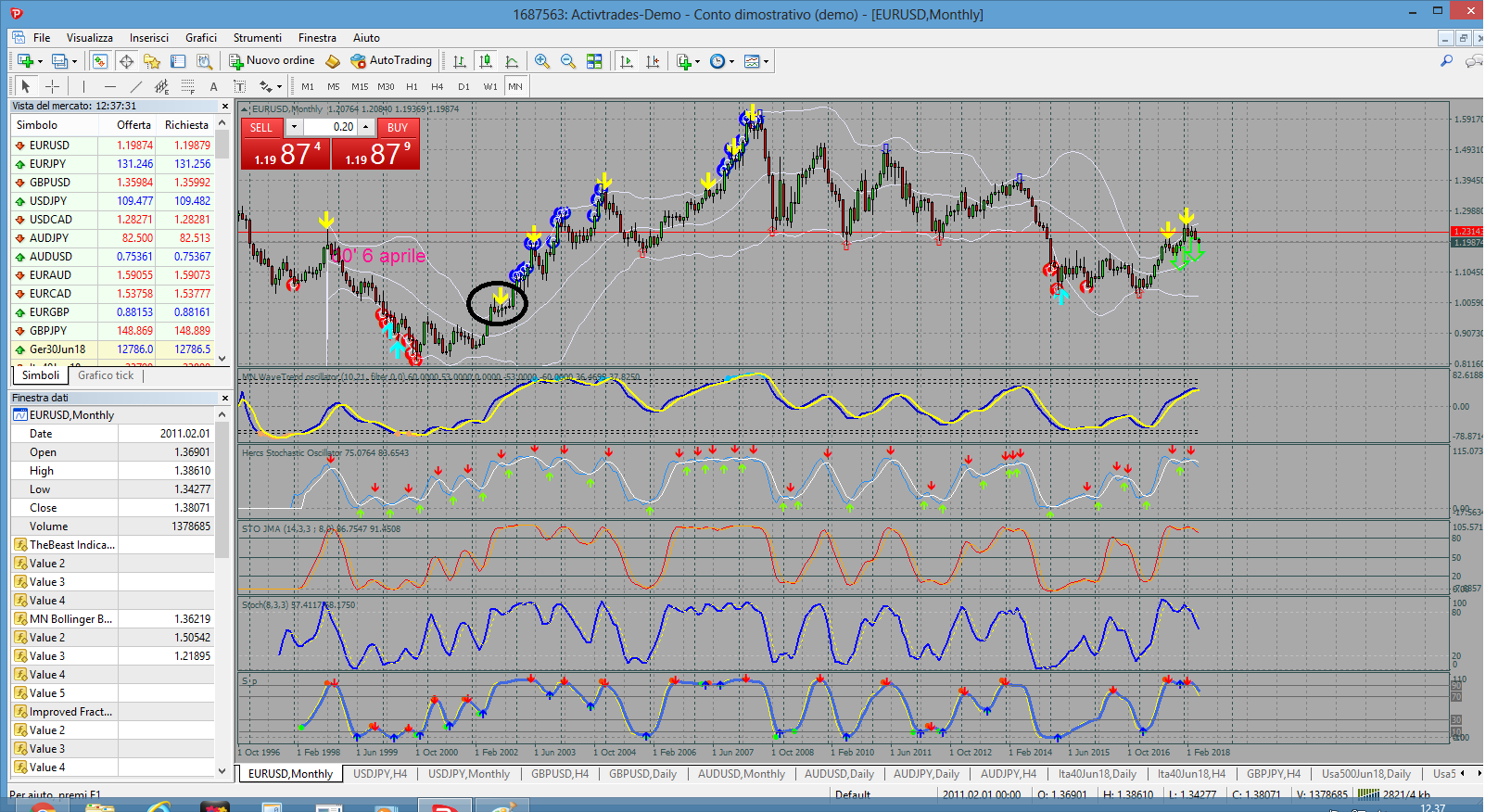Open the MetaEditor book icon
Viewport: 1498px width, 812px height.
(332, 61)
